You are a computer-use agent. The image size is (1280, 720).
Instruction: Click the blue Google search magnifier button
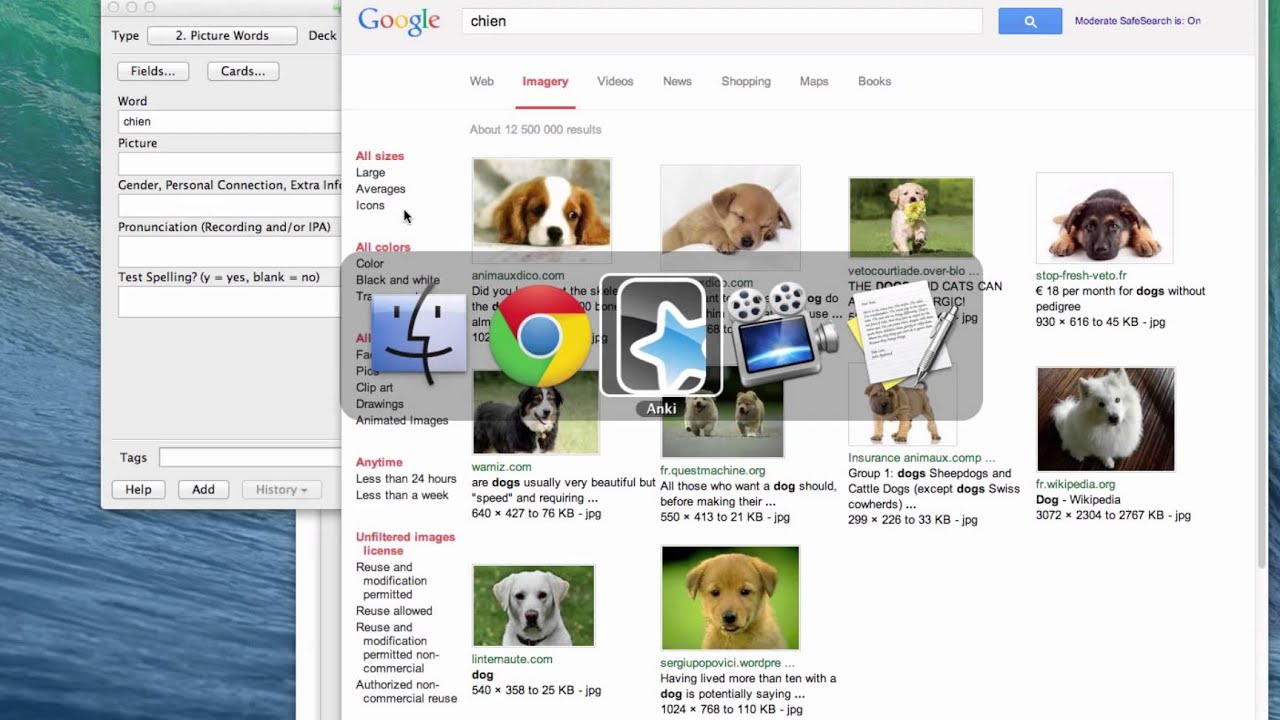pos(1030,21)
